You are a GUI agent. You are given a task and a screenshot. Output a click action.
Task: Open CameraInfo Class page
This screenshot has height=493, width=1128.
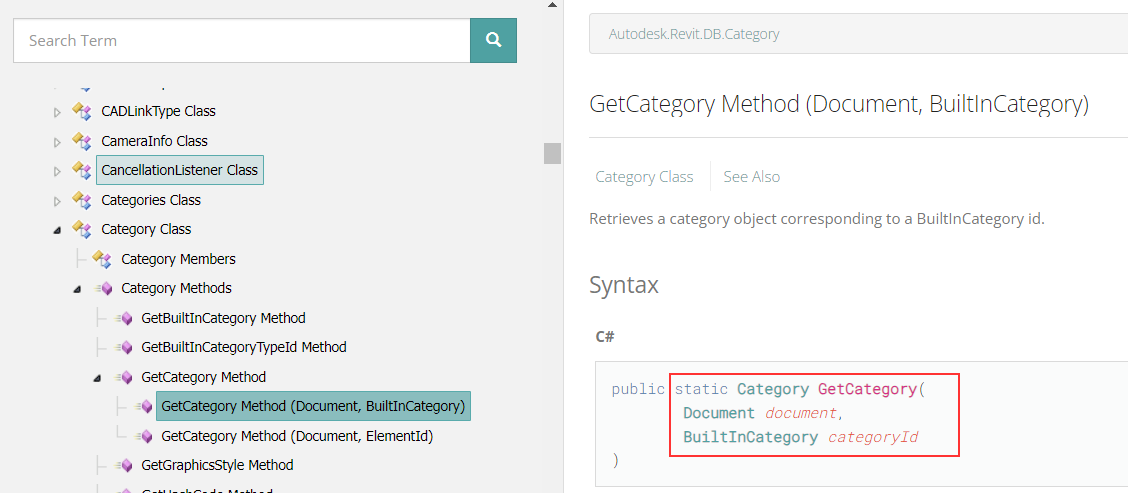(154, 141)
